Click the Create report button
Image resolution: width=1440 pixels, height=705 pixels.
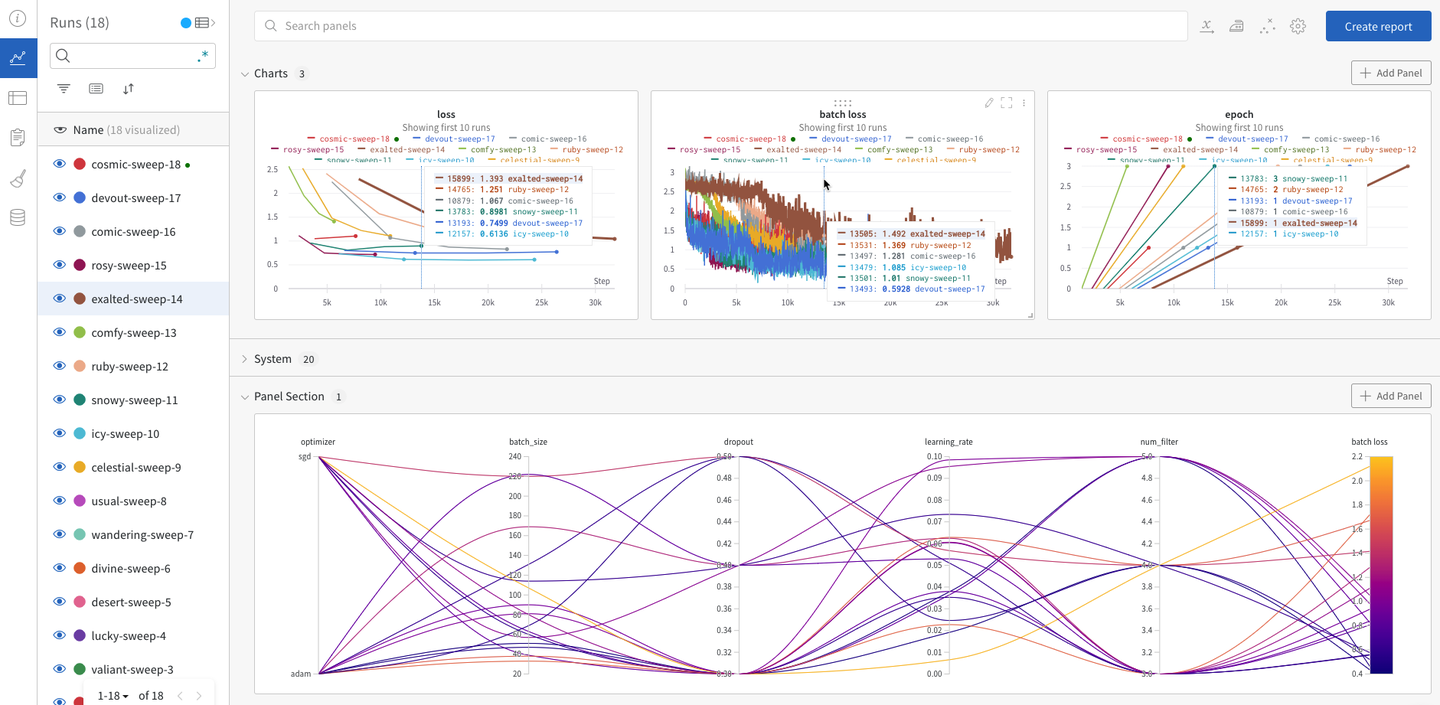1378,26
